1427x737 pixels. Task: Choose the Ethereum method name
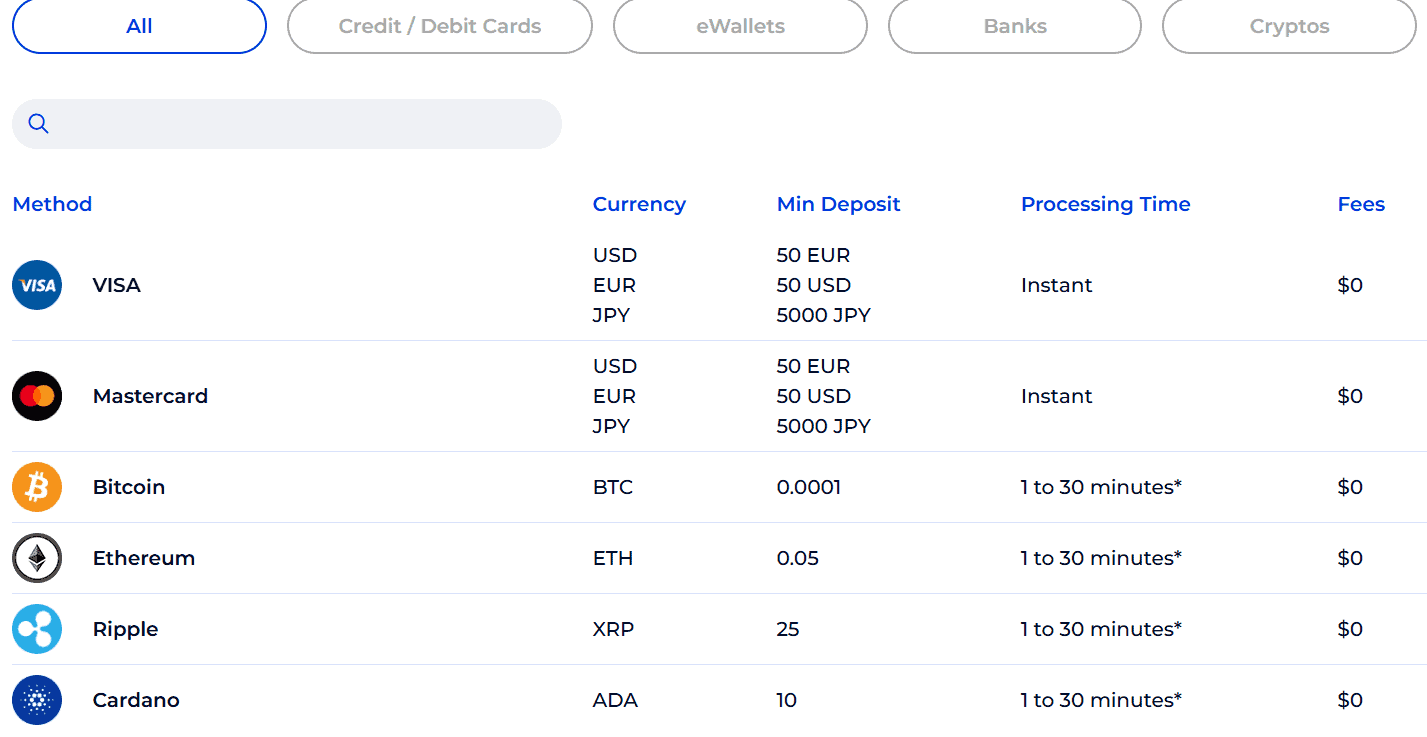[144, 558]
